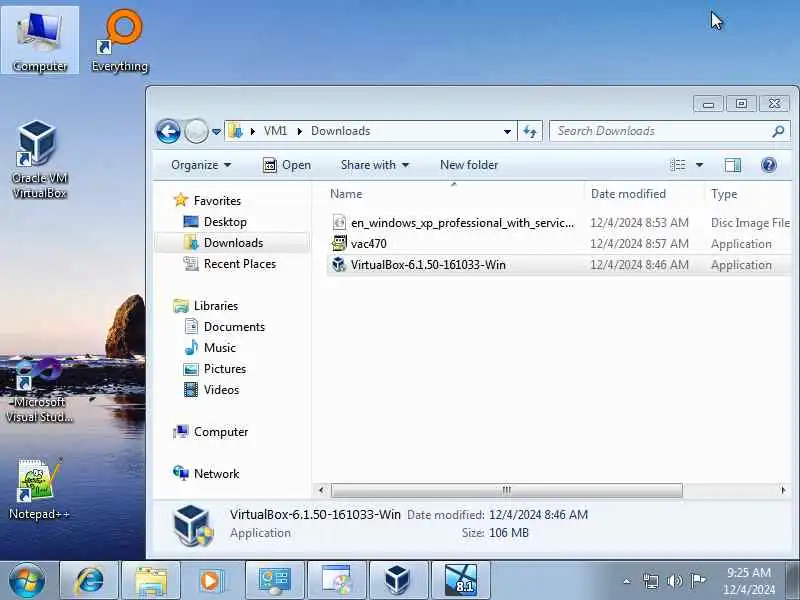Click the date modified value in details pane
This screenshot has width=800, height=600.
tap(538, 514)
